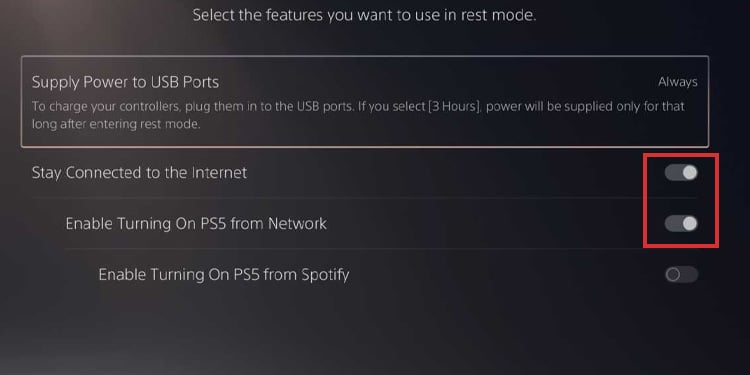
Task: Click the word "Network" in the second toggle option
Action: 298,223
